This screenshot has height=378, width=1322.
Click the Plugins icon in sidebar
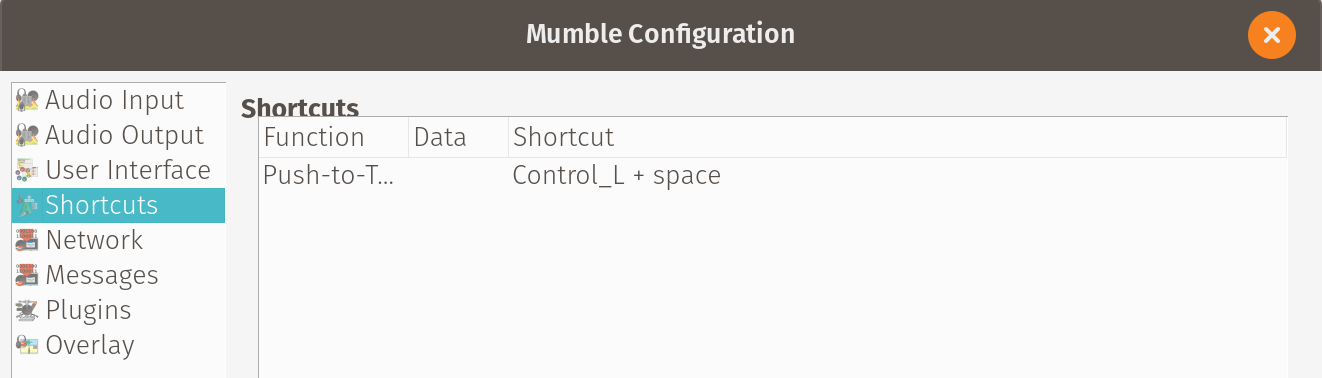(x=28, y=310)
